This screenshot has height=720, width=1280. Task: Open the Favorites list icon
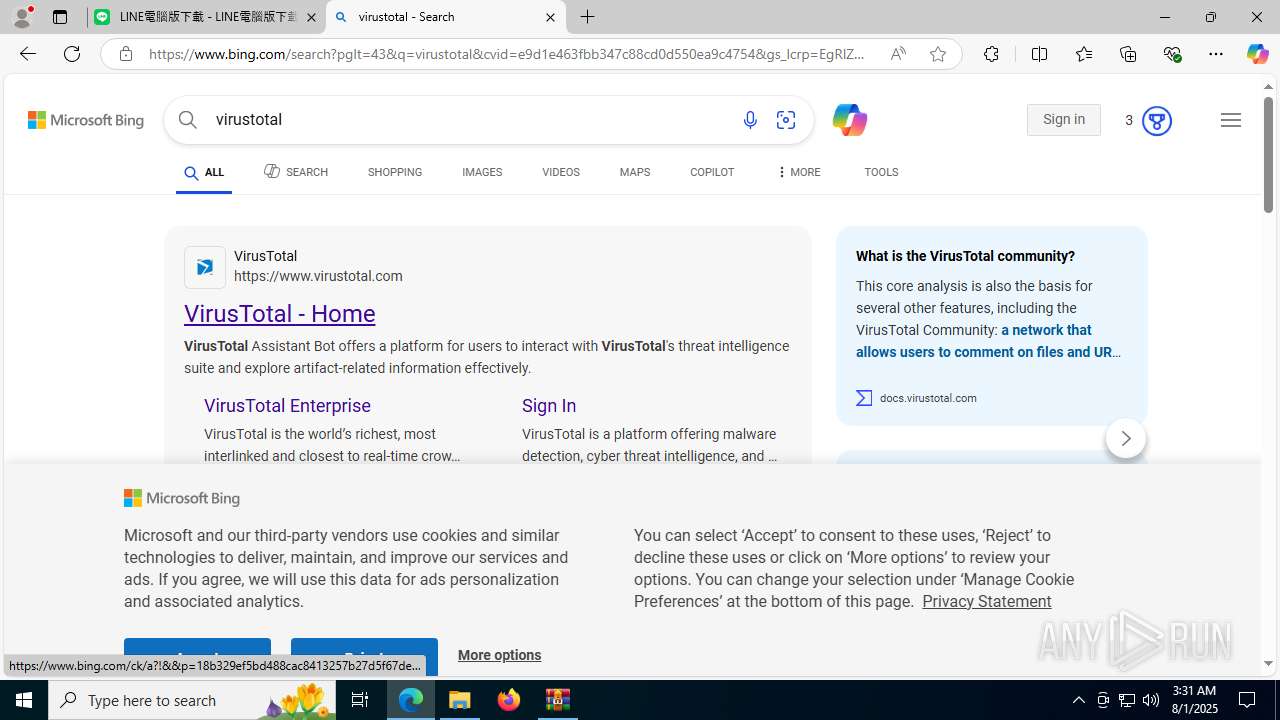click(x=1083, y=54)
